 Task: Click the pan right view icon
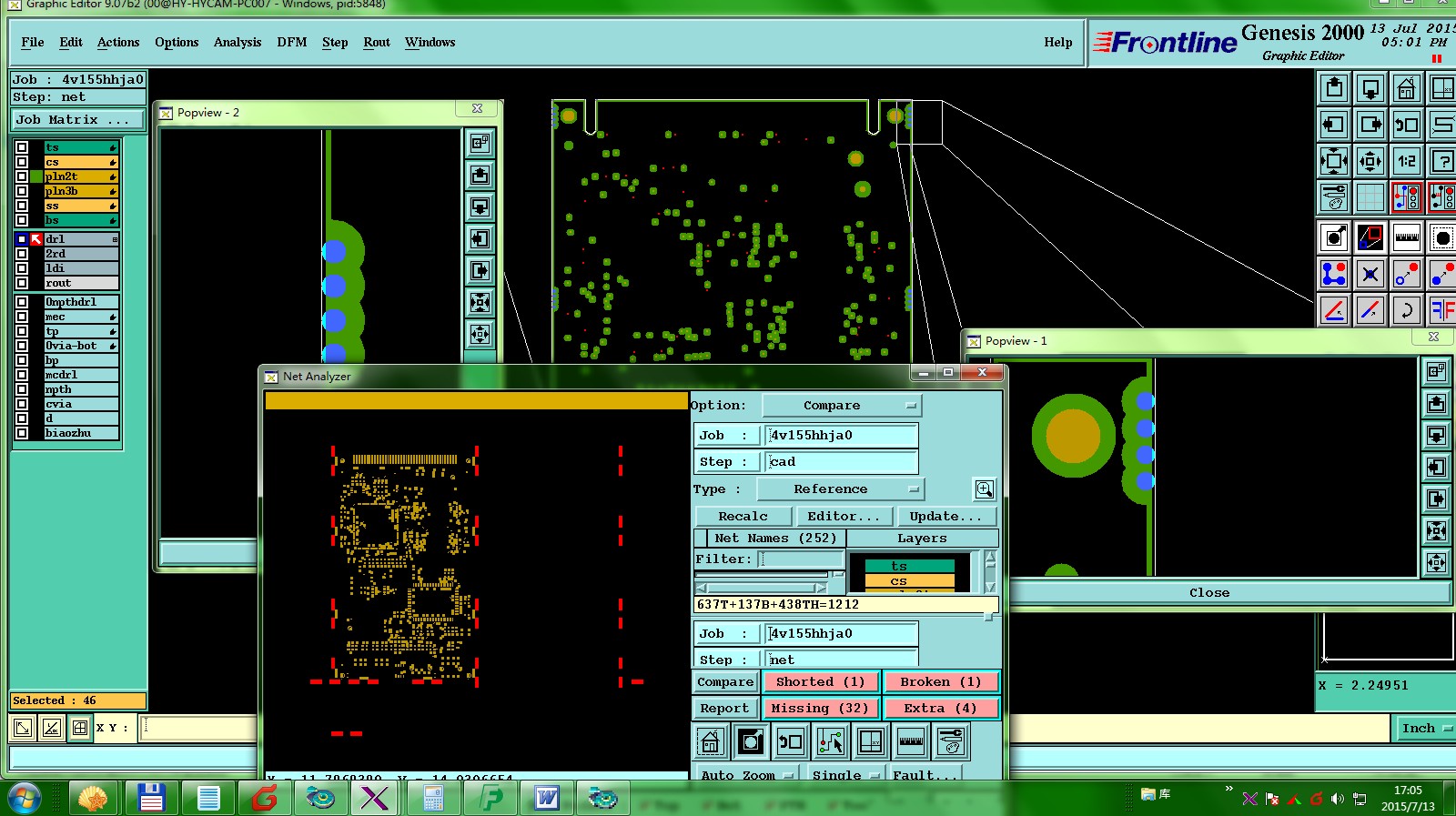pos(1370,125)
